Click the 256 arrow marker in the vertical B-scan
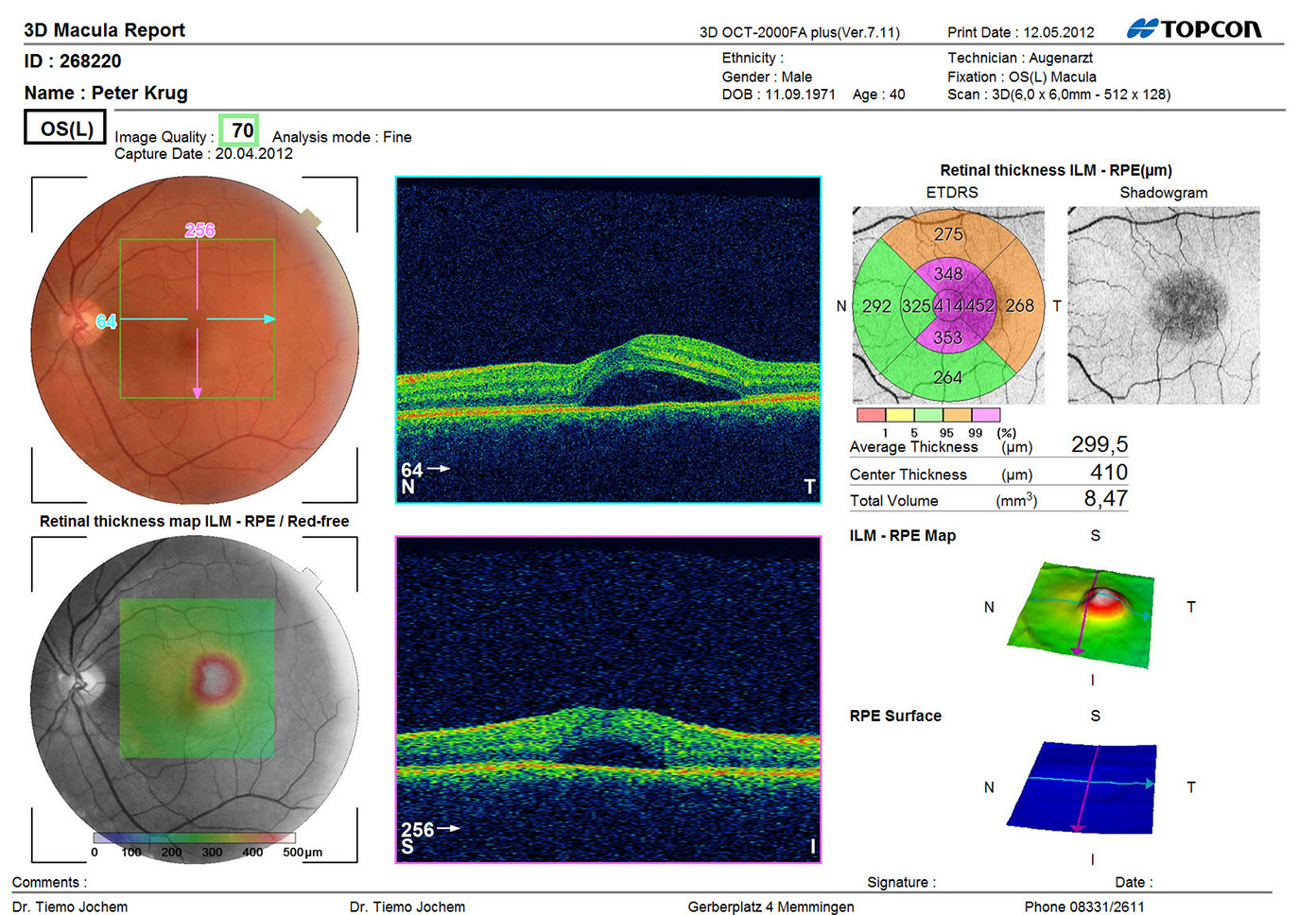 [x=429, y=829]
